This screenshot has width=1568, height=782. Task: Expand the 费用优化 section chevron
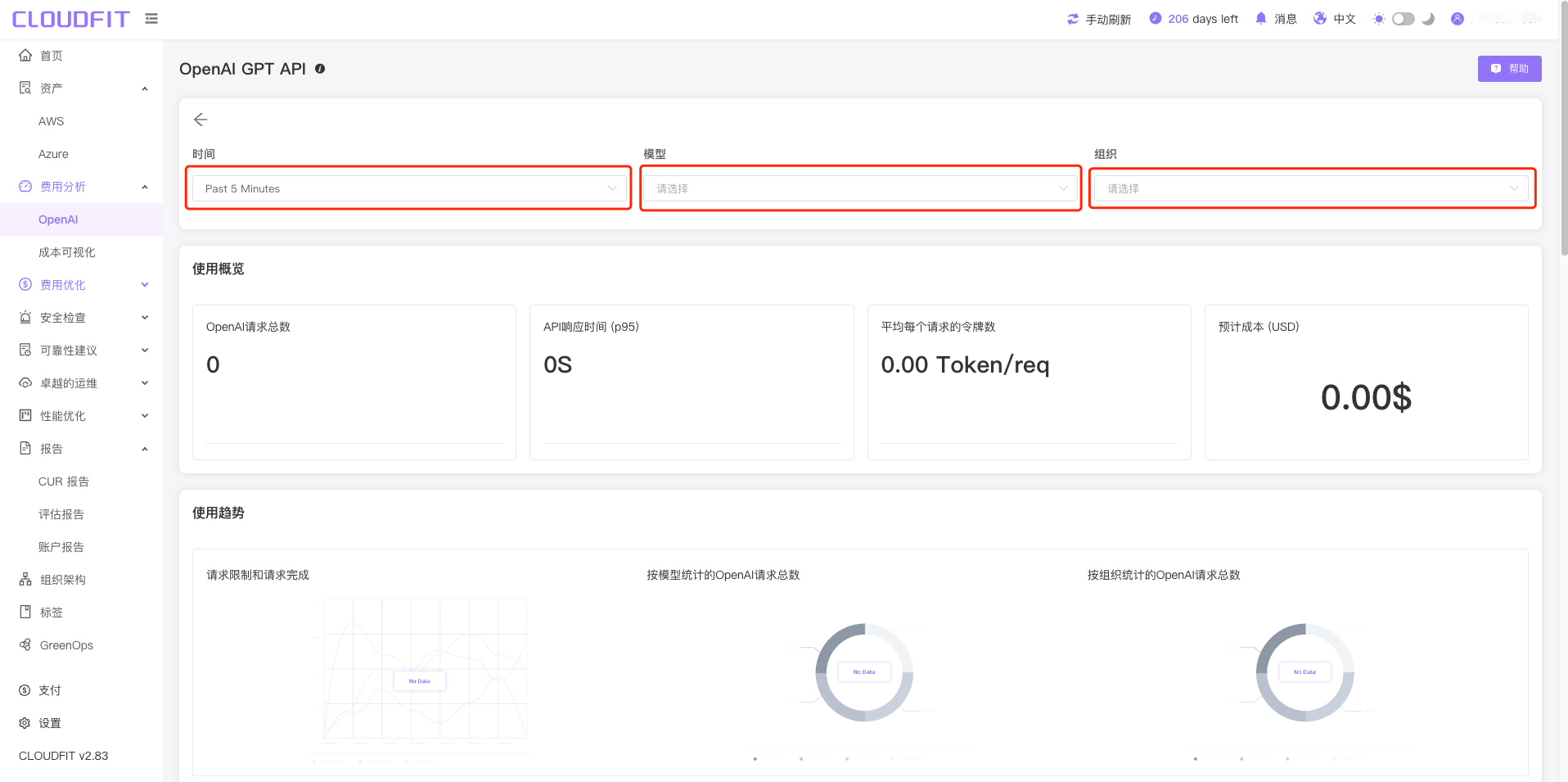145,285
